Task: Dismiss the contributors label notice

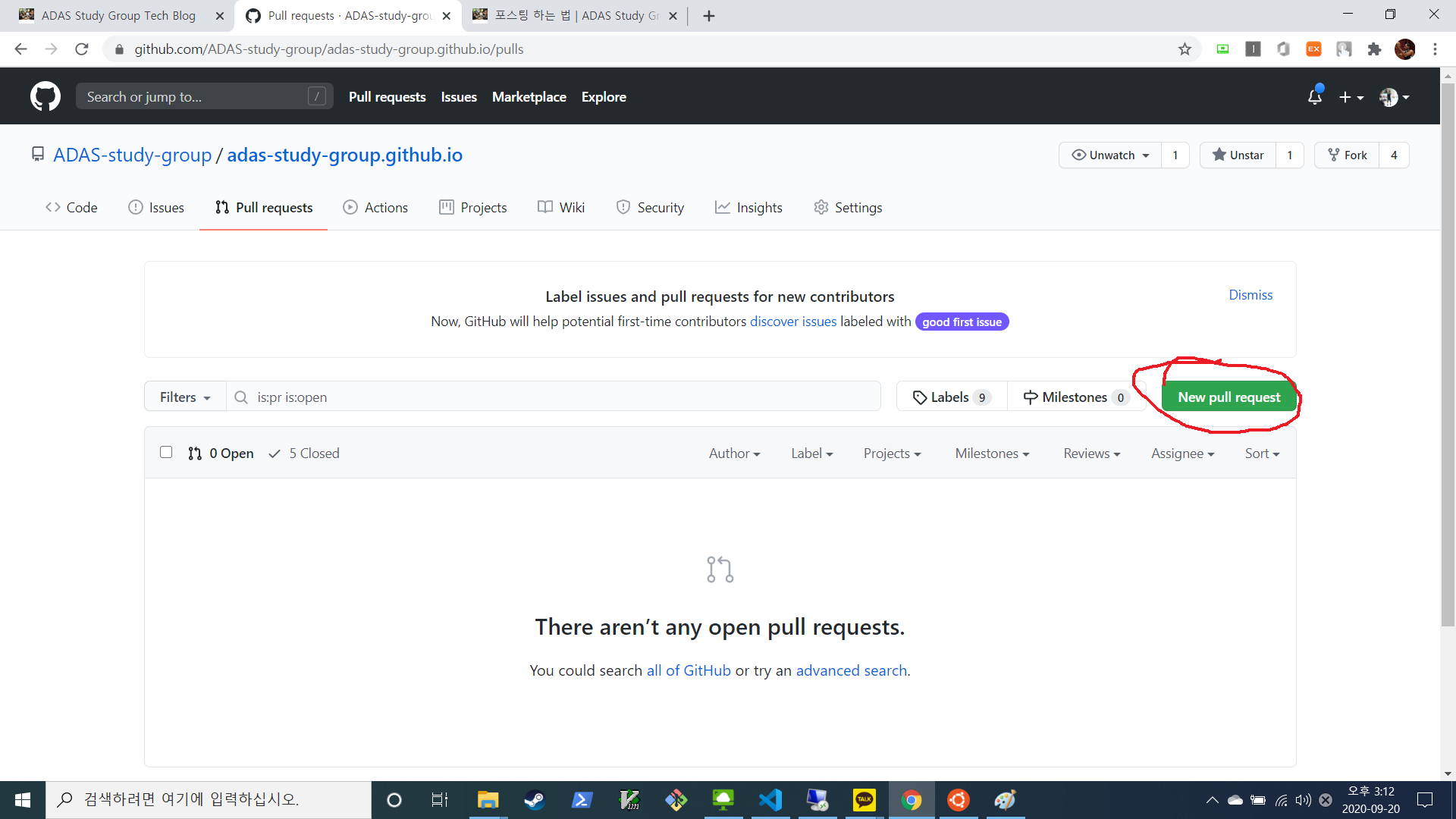Action: (x=1250, y=294)
